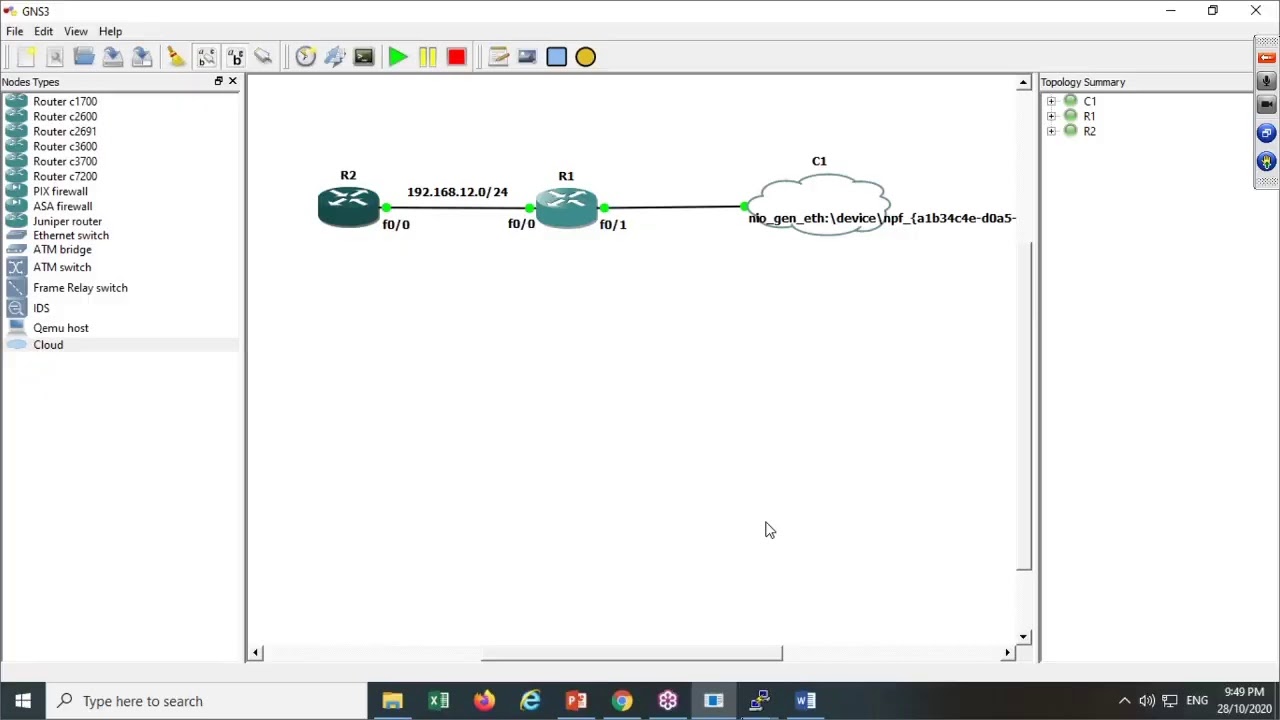This screenshot has height=720, width=1280.
Task: Expand R2 in Topology Summary
Action: click(x=1051, y=131)
